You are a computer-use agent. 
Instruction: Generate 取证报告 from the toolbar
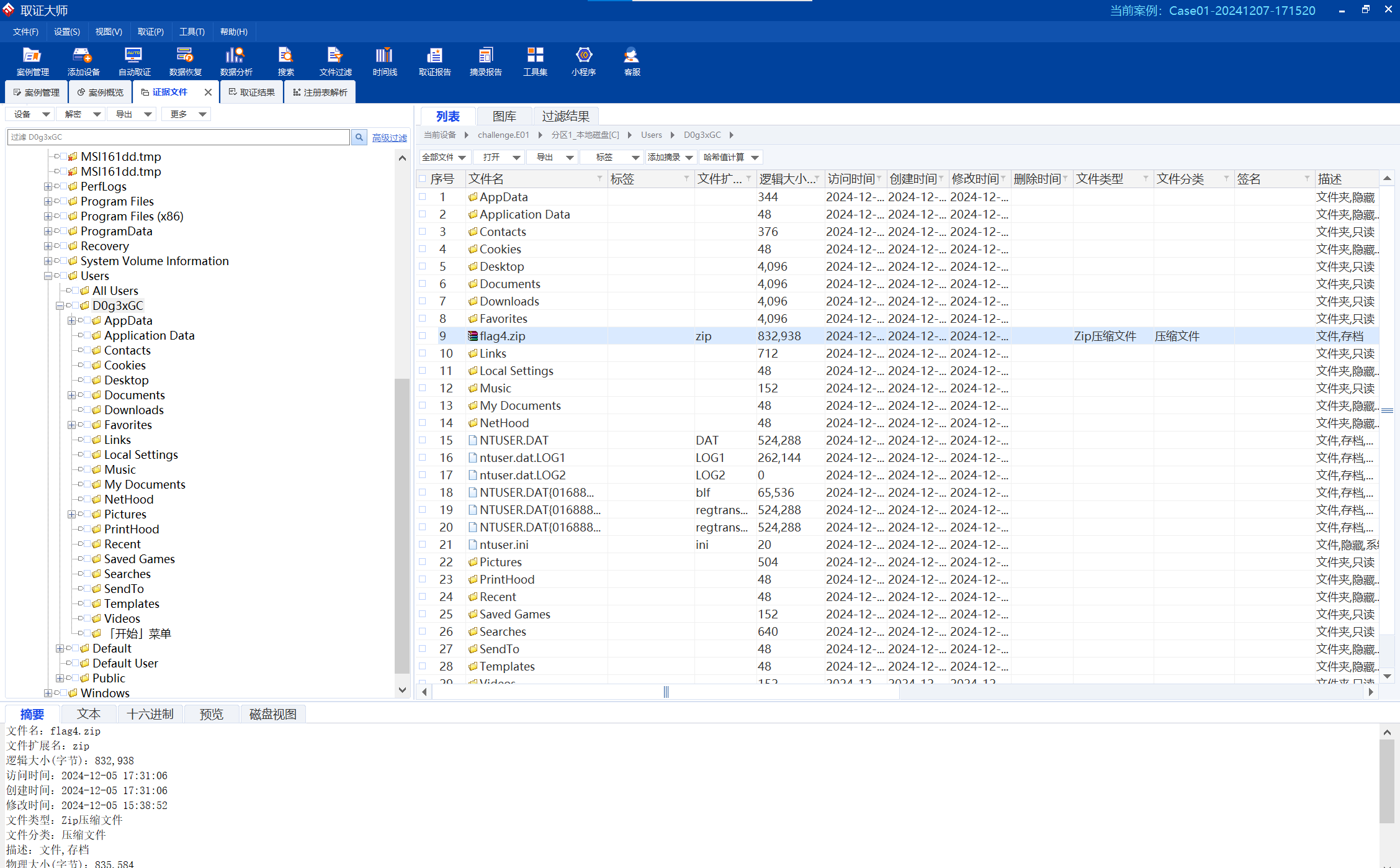point(434,61)
